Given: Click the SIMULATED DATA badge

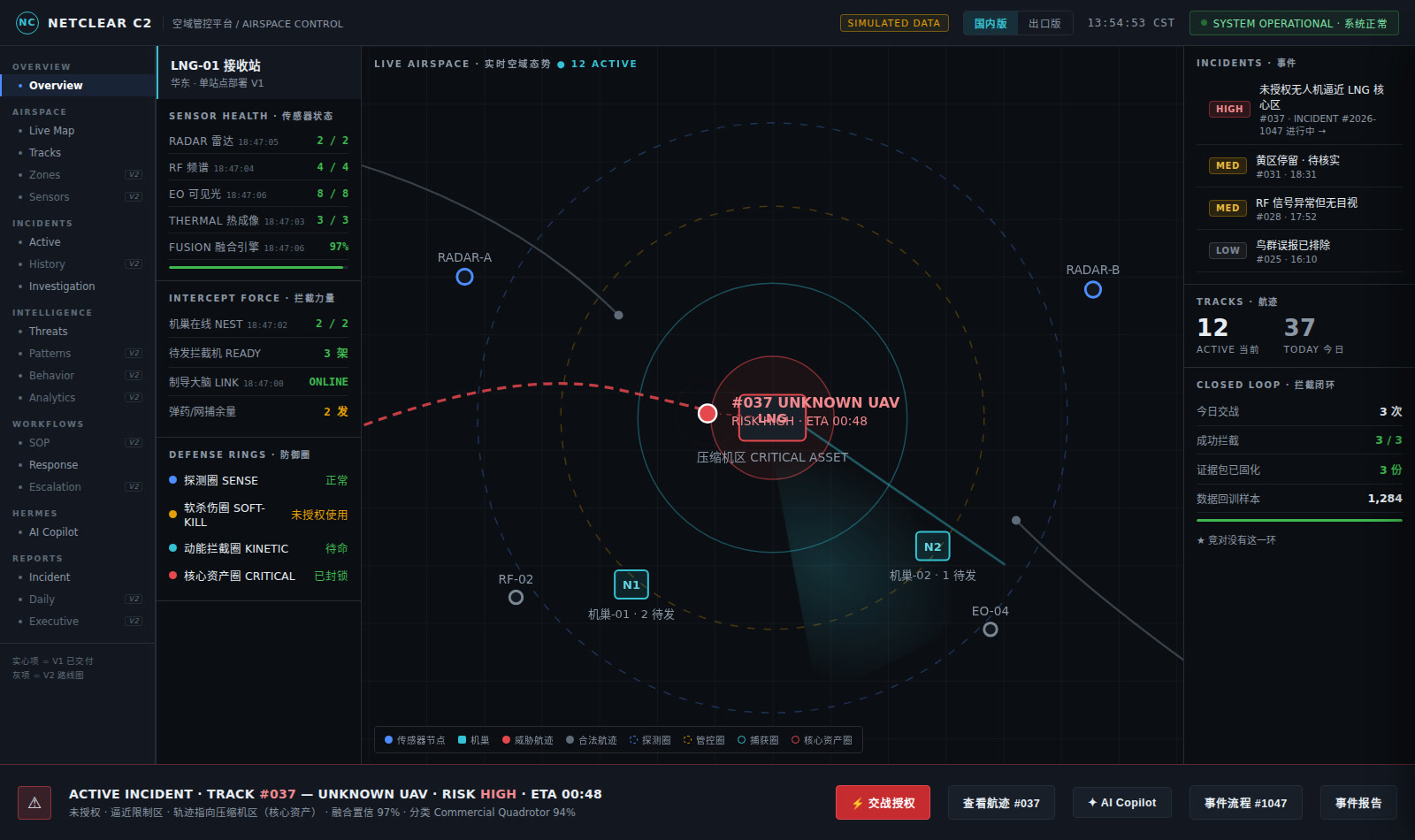Looking at the screenshot, I should [x=894, y=23].
